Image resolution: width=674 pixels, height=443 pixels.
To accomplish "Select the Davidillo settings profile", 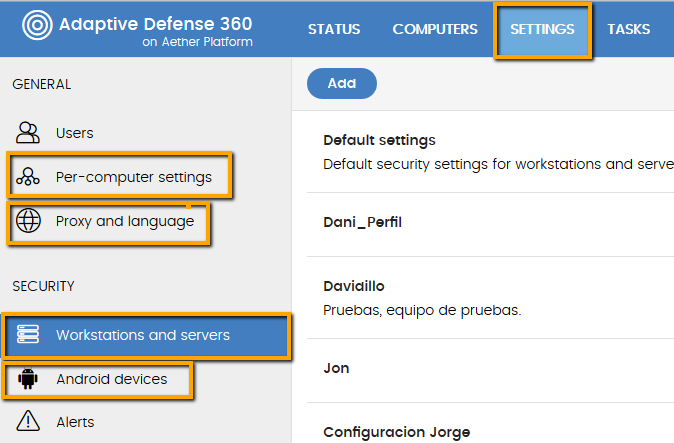I will tap(490, 298).
